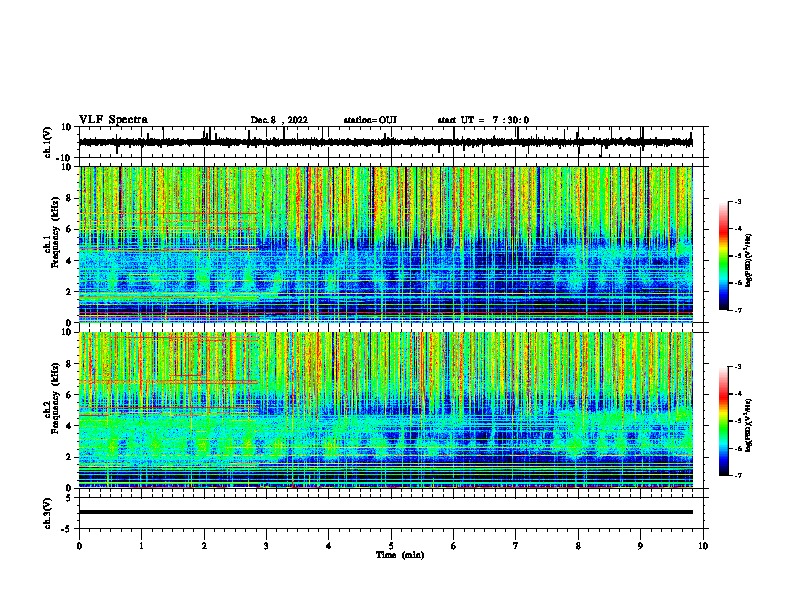792x612 pixels.
Task: Select the date text "Dec. 8, 2022"
Action: [x=279, y=120]
